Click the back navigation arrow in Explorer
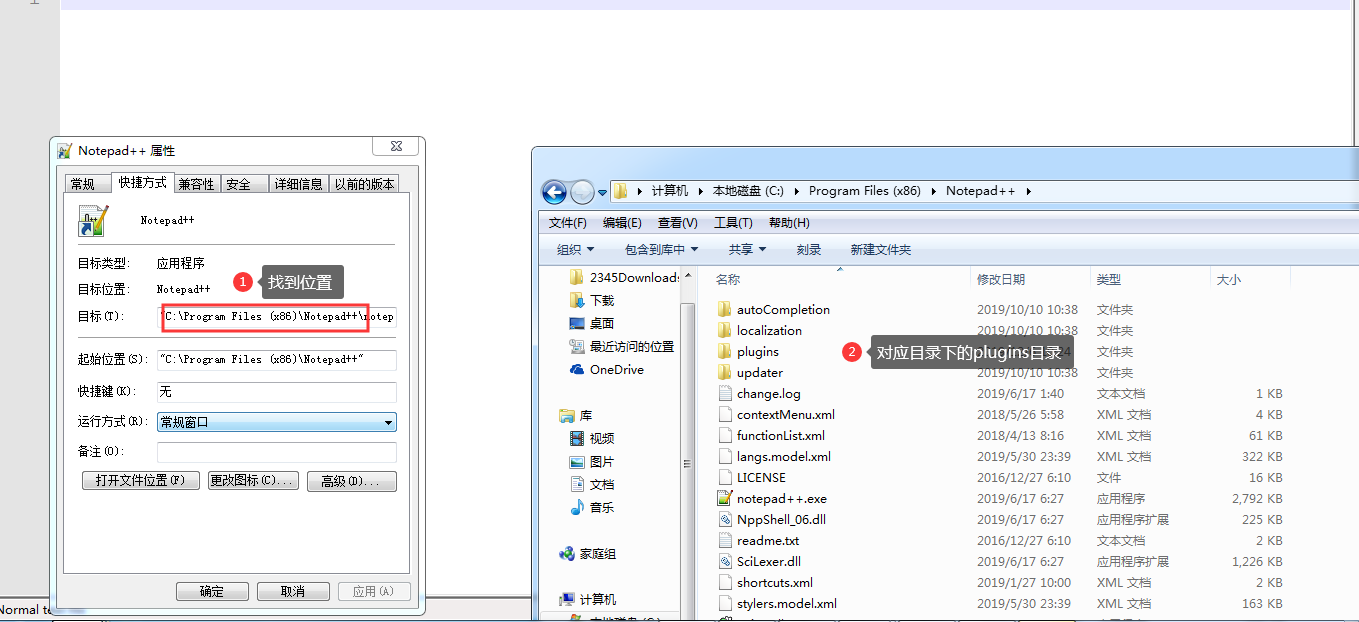 coord(553,191)
